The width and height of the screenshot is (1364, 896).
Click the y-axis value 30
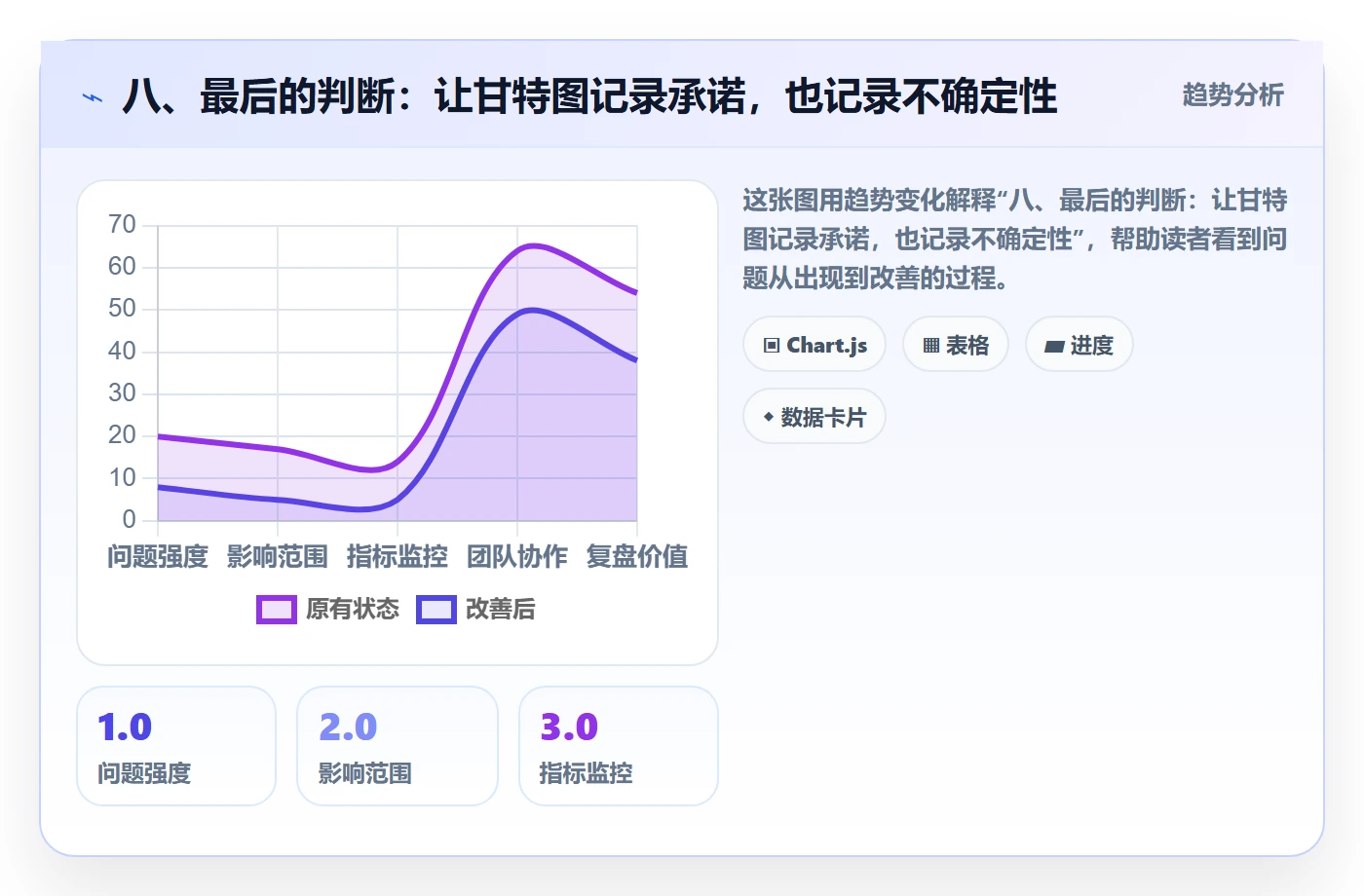click(x=122, y=393)
